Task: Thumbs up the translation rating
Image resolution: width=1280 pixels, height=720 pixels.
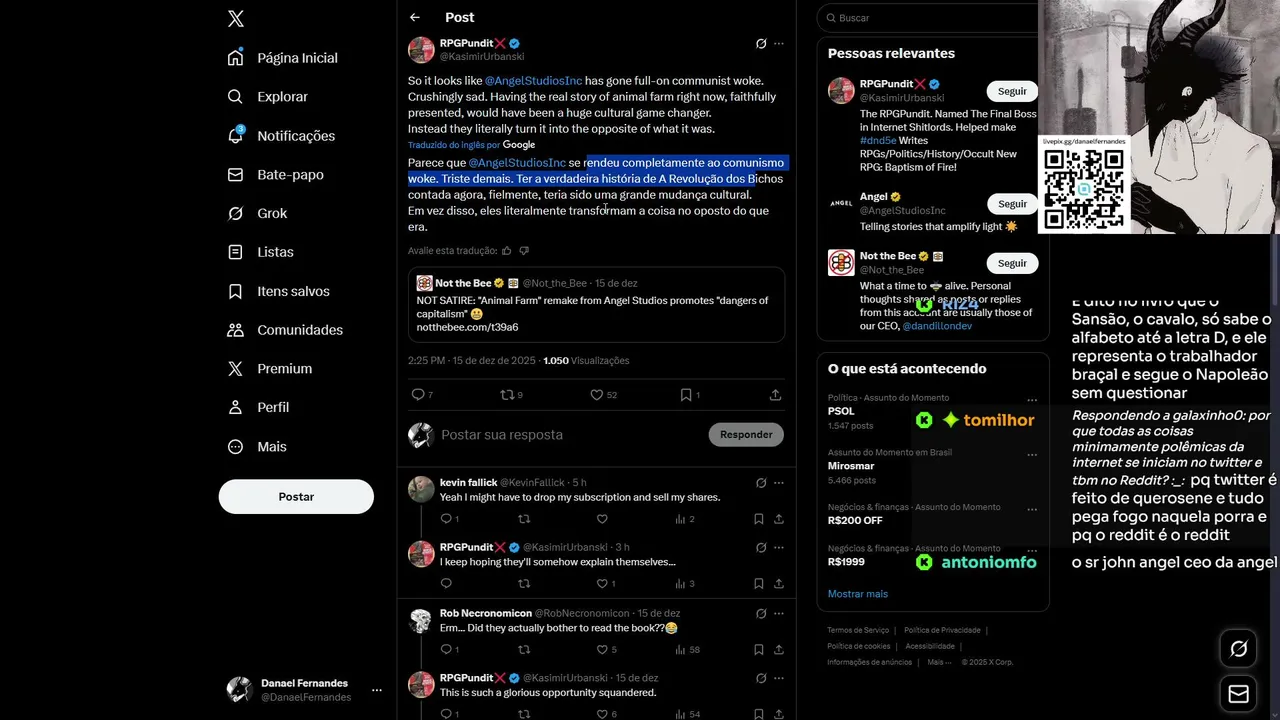Action: (507, 251)
